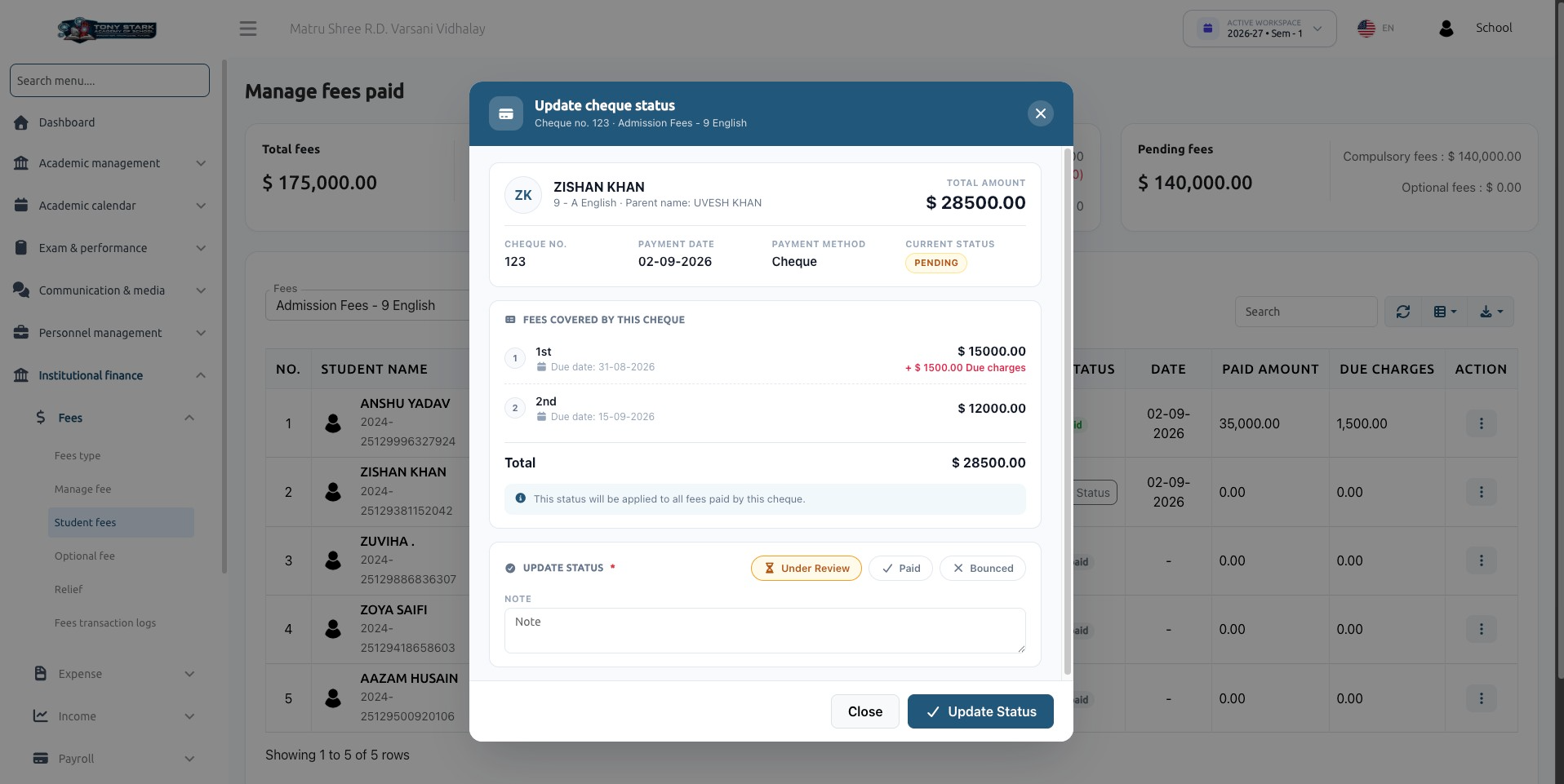
Task: Open action menu for AAZAM HUSAIN row
Action: pos(1481,698)
